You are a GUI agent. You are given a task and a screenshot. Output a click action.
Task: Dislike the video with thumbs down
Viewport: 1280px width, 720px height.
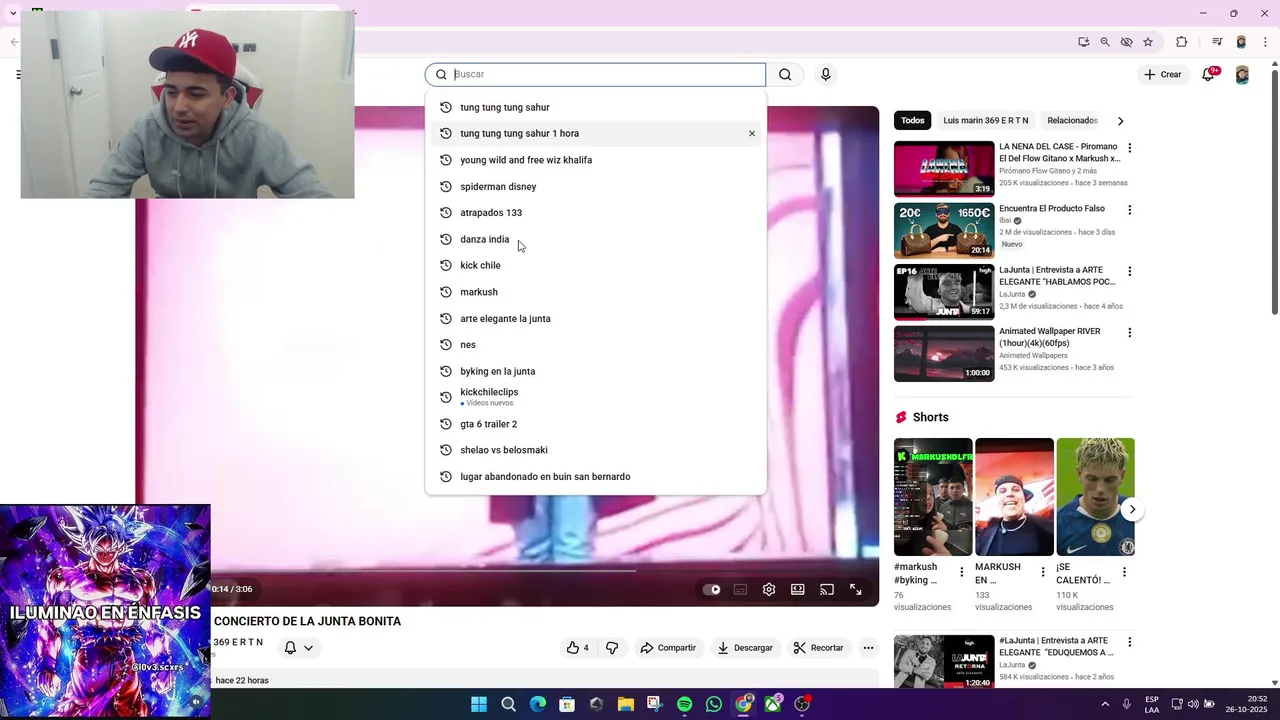[612, 648]
